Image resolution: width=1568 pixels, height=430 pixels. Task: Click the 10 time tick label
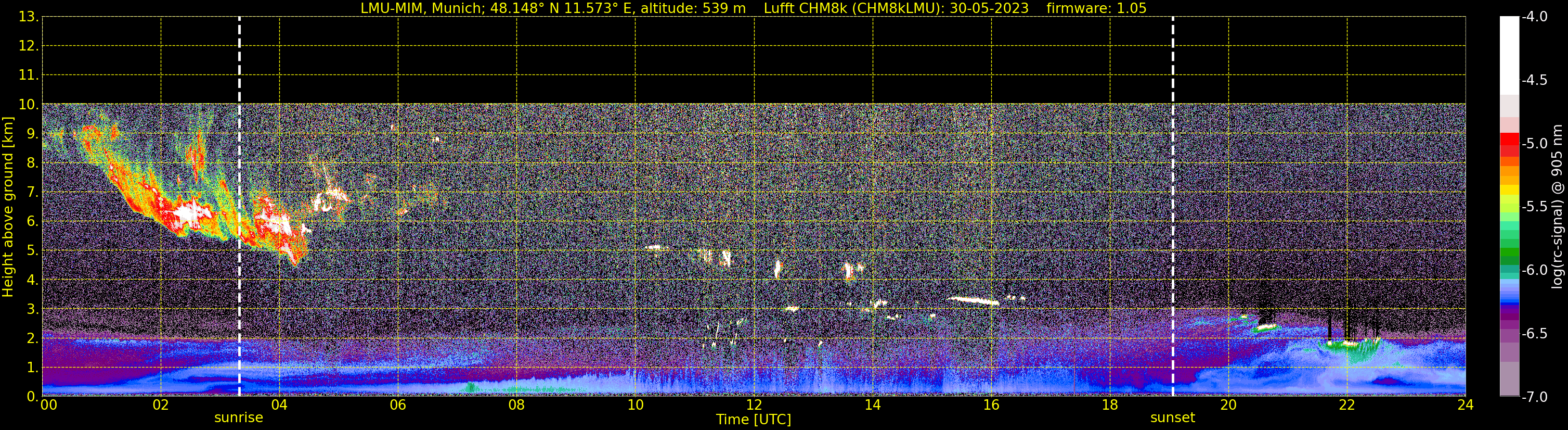pos(636,405)
